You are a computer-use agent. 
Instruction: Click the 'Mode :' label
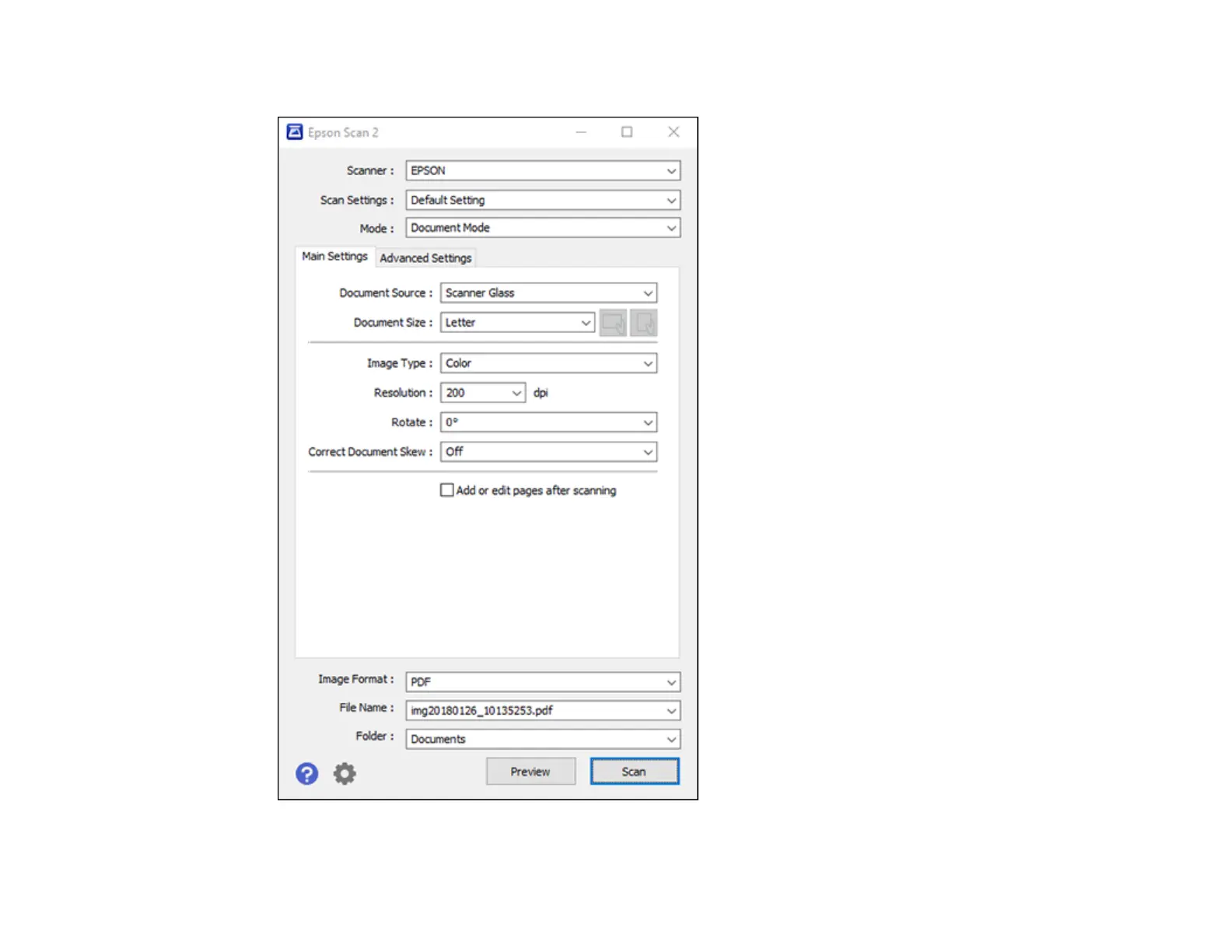point(376,229)
